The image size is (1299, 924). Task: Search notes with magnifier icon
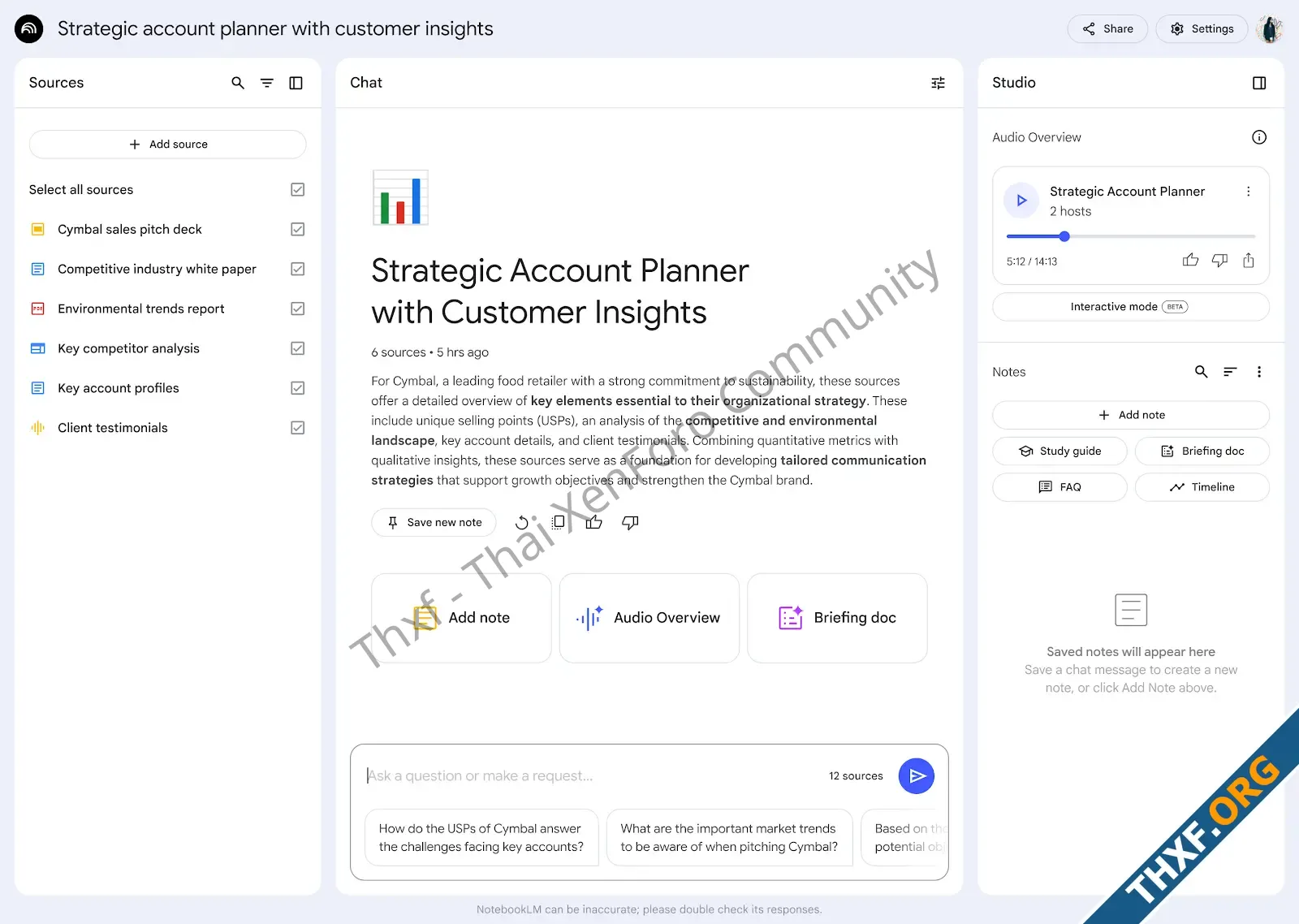coord(1202,372)
